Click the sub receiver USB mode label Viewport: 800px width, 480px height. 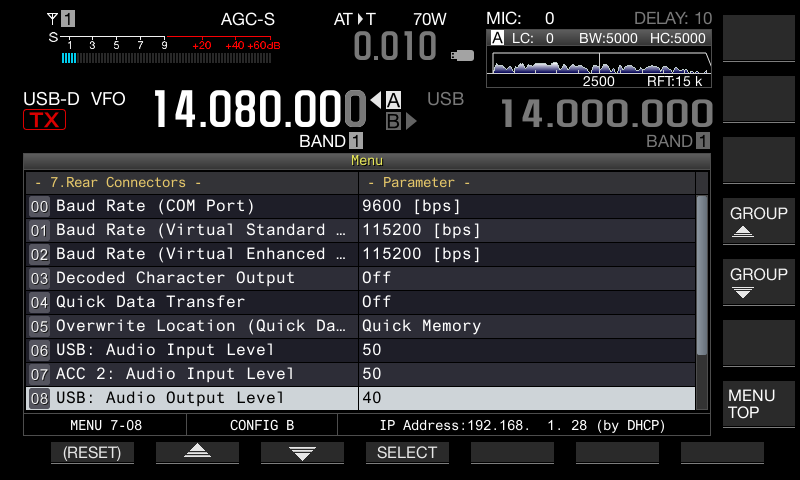(445, 98)
